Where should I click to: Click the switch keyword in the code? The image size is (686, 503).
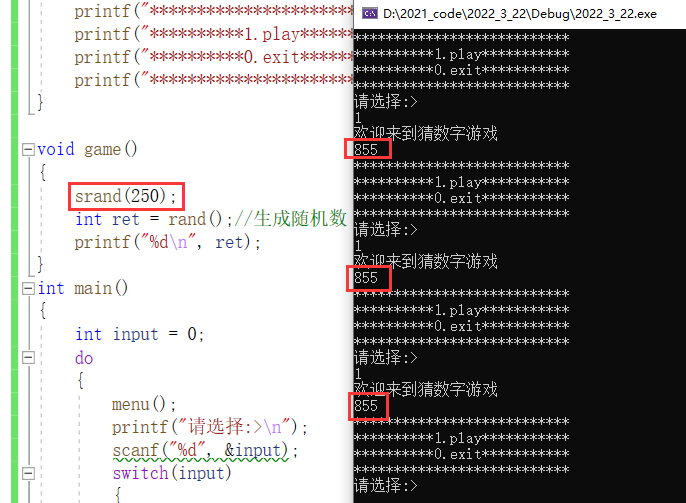click(x=140, y=473)
